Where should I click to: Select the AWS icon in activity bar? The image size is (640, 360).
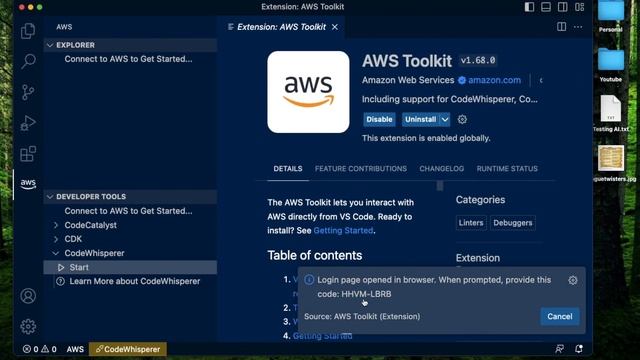coord(28,184)
